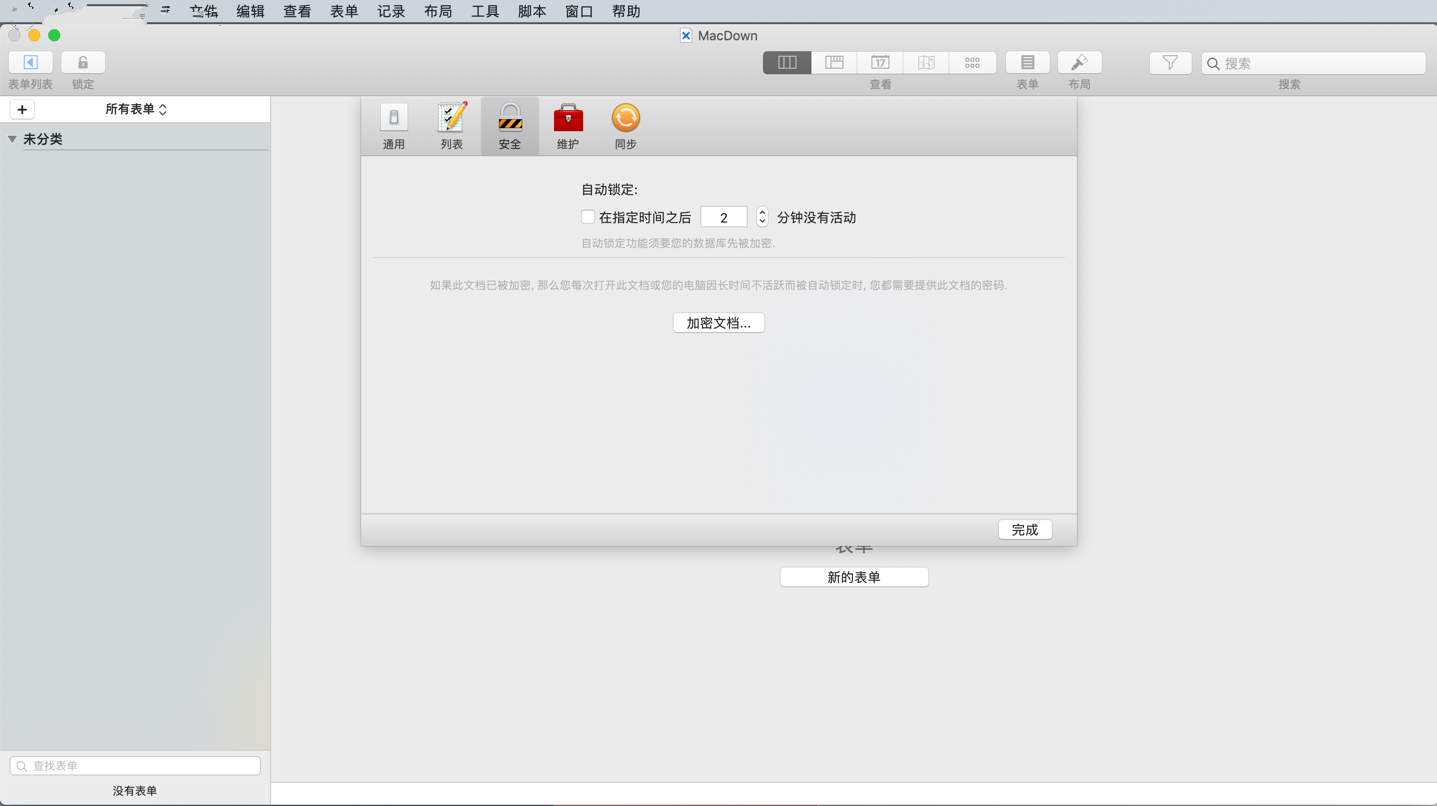
Task: Open the 查看 menu
Action: coord(297,11)
